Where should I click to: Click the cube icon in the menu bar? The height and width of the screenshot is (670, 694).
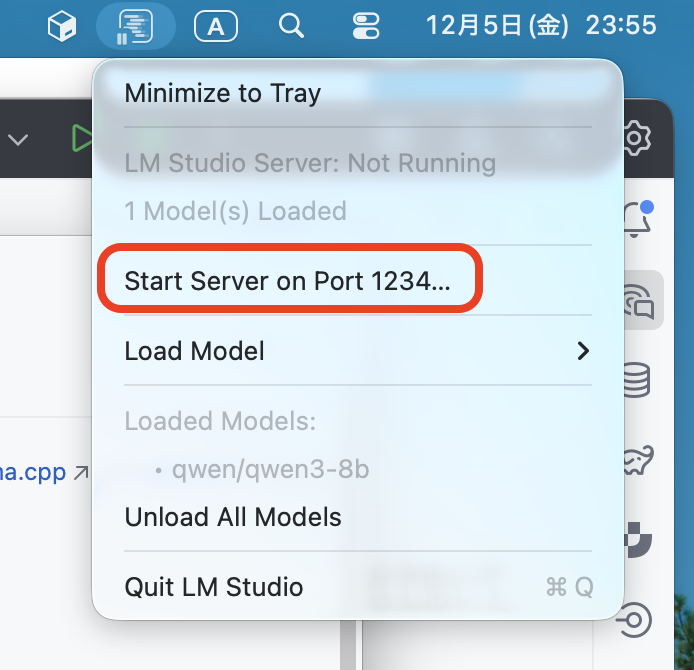[x=62, y=26]
